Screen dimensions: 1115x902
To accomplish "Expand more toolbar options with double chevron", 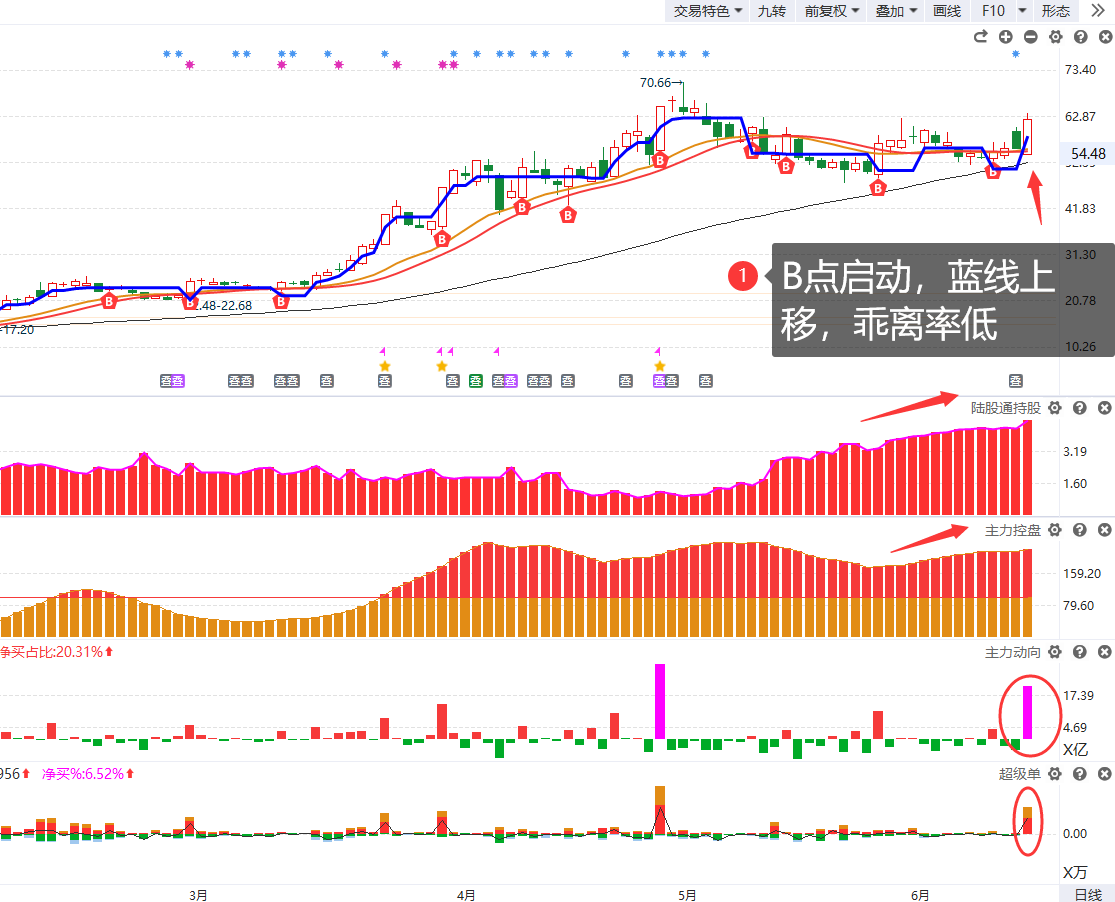I will [x=1097, y=11].
